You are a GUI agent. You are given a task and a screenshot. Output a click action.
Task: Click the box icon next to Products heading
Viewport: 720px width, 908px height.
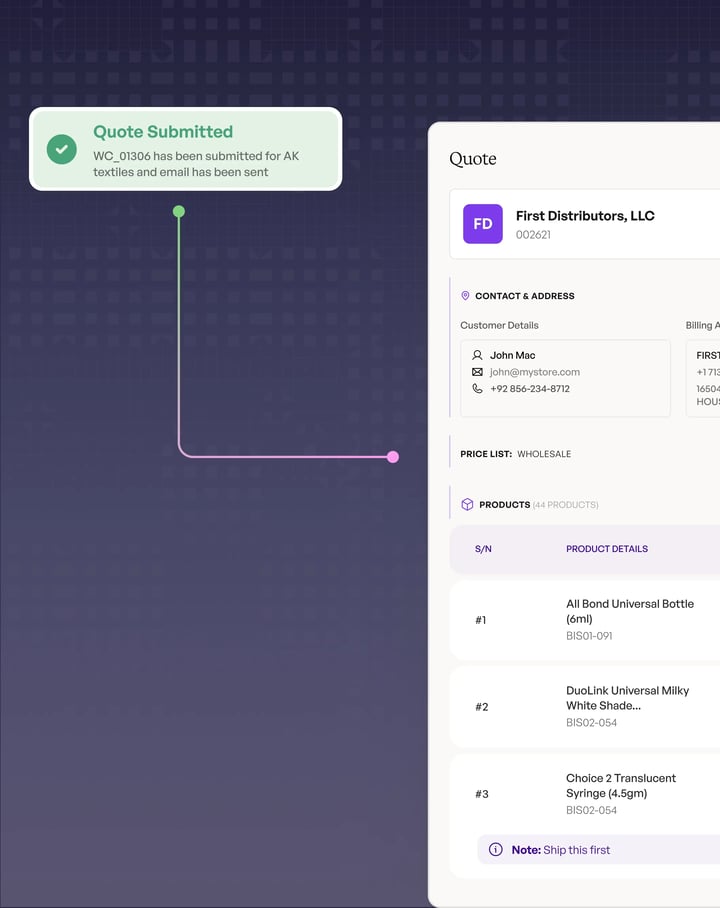(x=467, y=505)
